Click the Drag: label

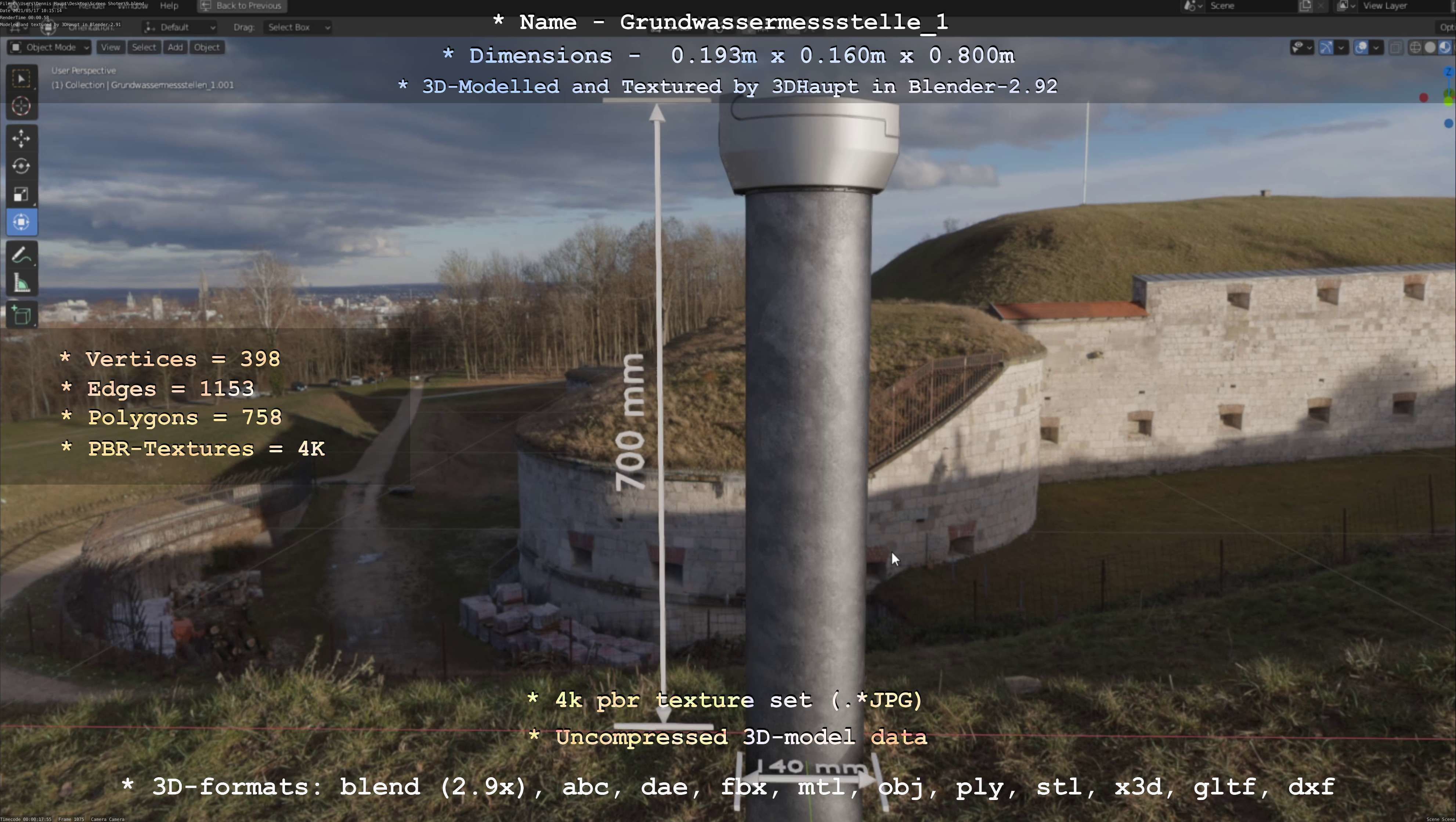[243, 27]
